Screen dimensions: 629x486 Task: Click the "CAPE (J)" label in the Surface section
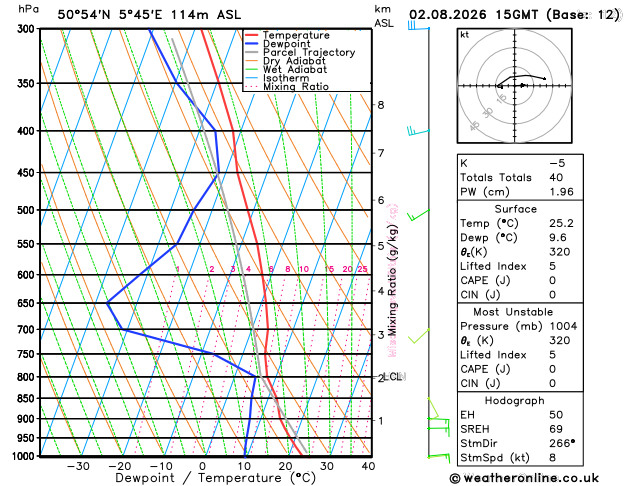point(485,281)
